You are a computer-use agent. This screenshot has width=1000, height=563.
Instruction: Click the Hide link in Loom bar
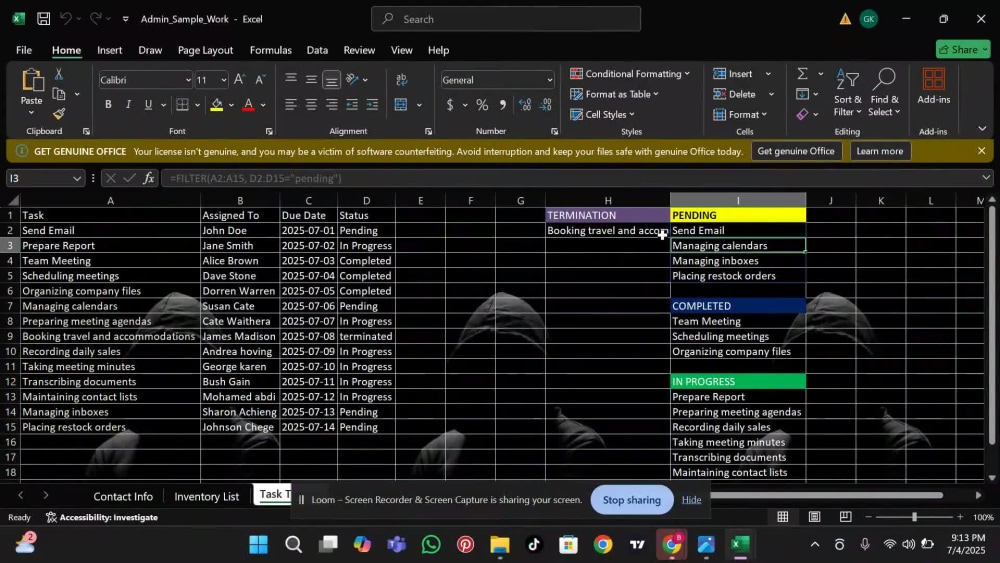tap(691, 500)
